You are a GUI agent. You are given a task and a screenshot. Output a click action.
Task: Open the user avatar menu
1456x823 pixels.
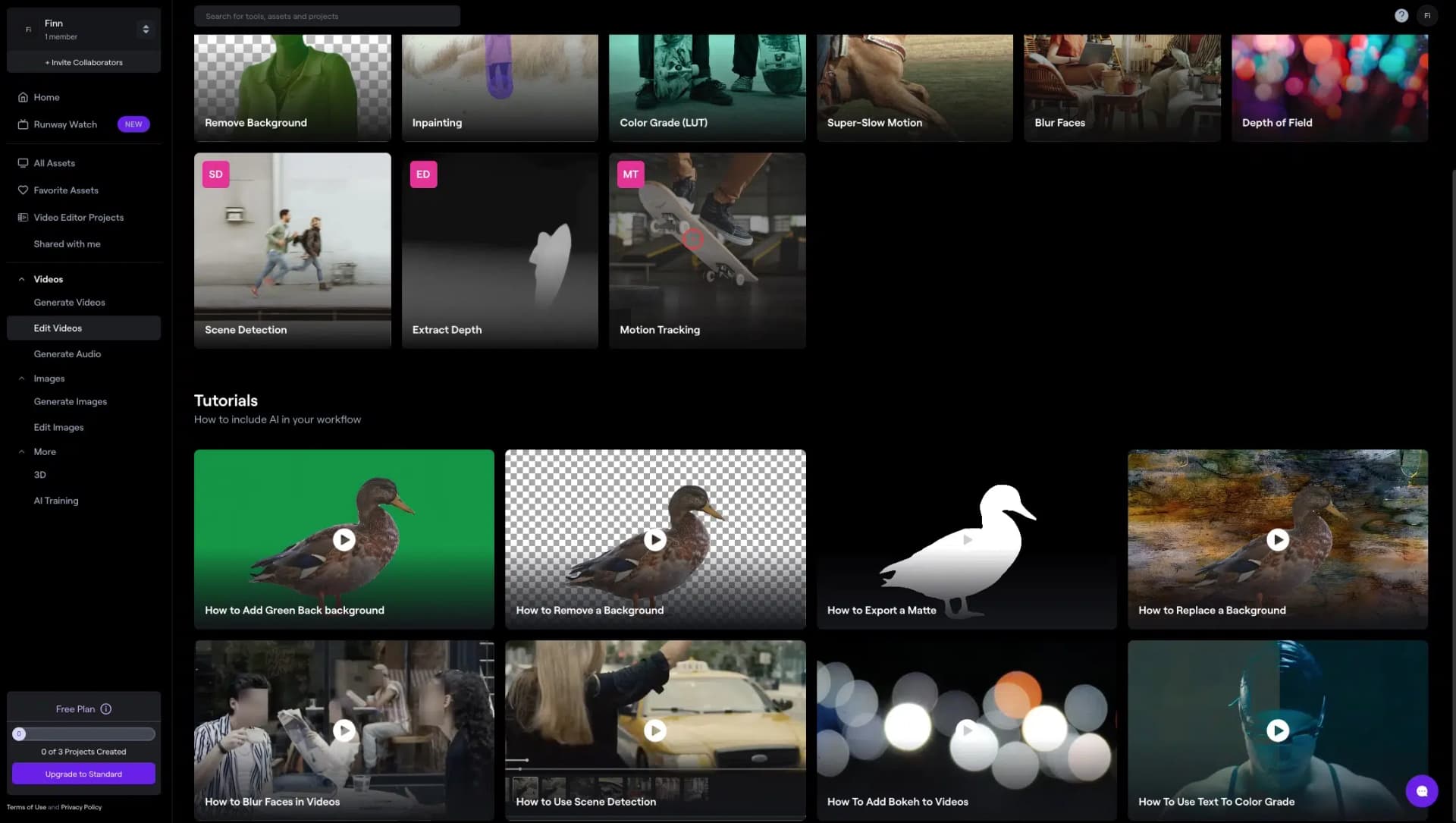1427,16
